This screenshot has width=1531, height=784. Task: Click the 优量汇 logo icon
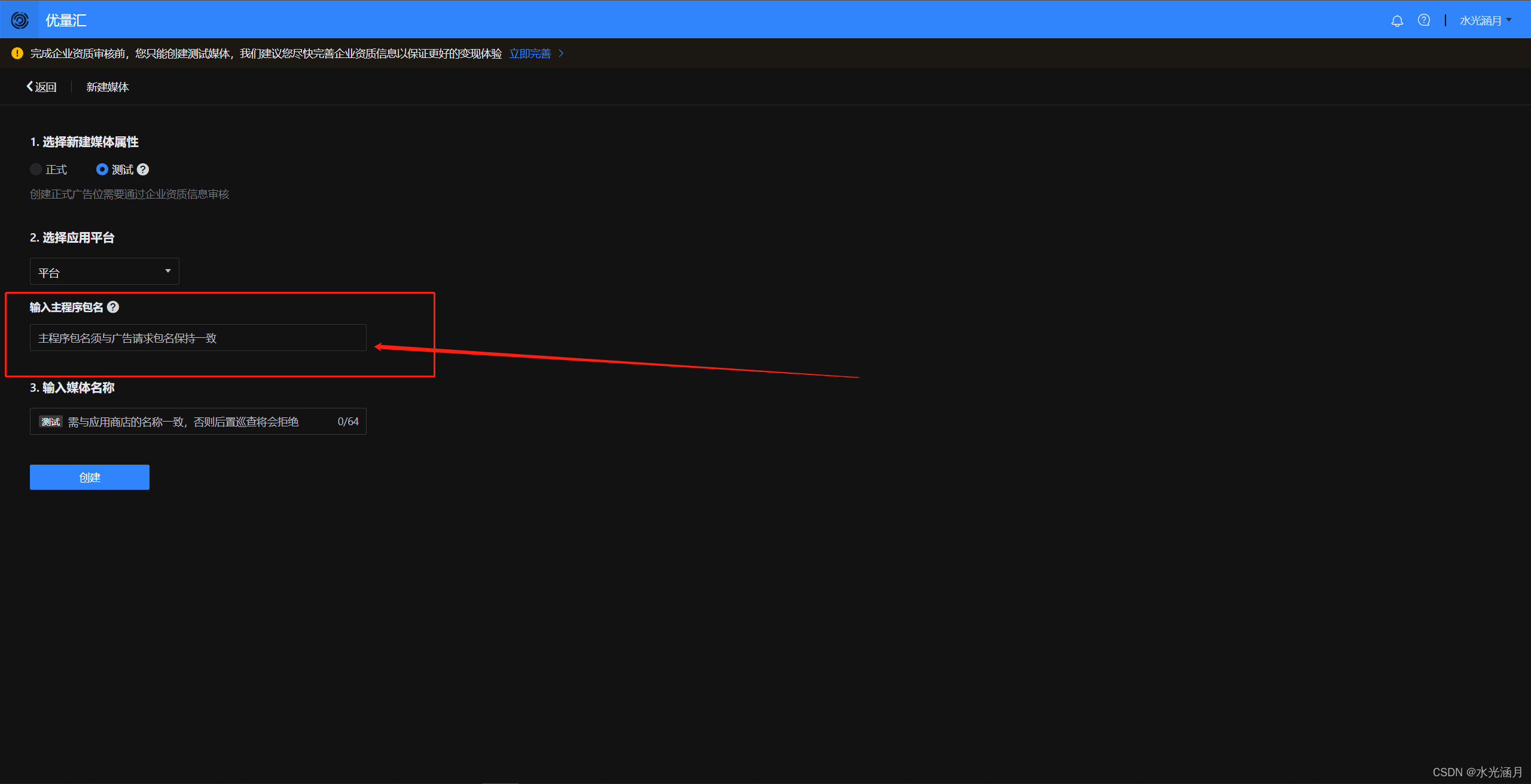coord(20,20)
